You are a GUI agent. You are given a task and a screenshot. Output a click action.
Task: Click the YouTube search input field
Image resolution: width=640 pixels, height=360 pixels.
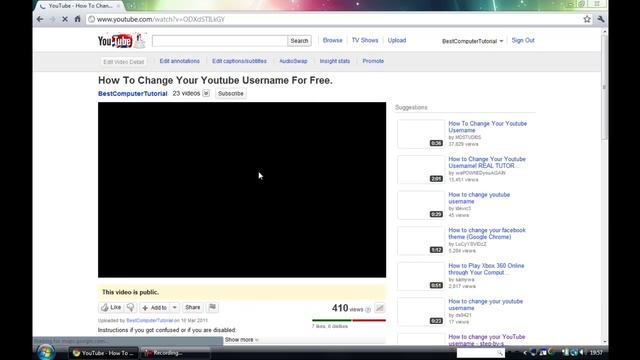pyautogui.click(x=220, y=41)
